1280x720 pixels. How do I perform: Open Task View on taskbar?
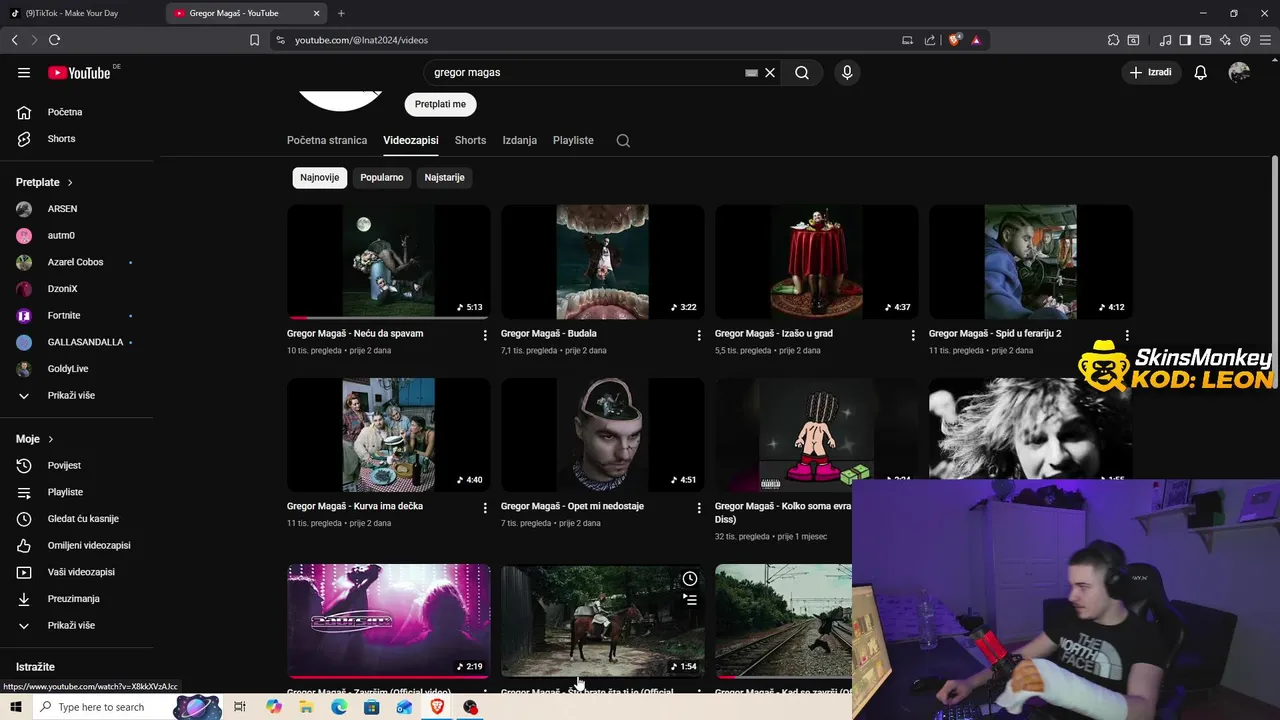click(239, 707)
